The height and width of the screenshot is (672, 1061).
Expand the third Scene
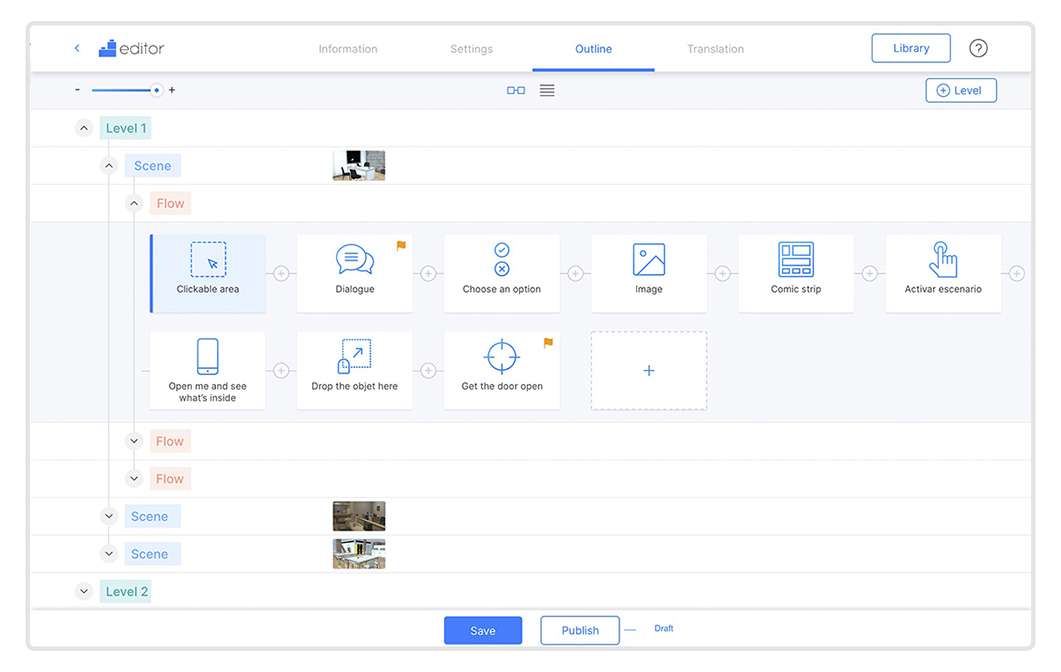pos(109,554)
